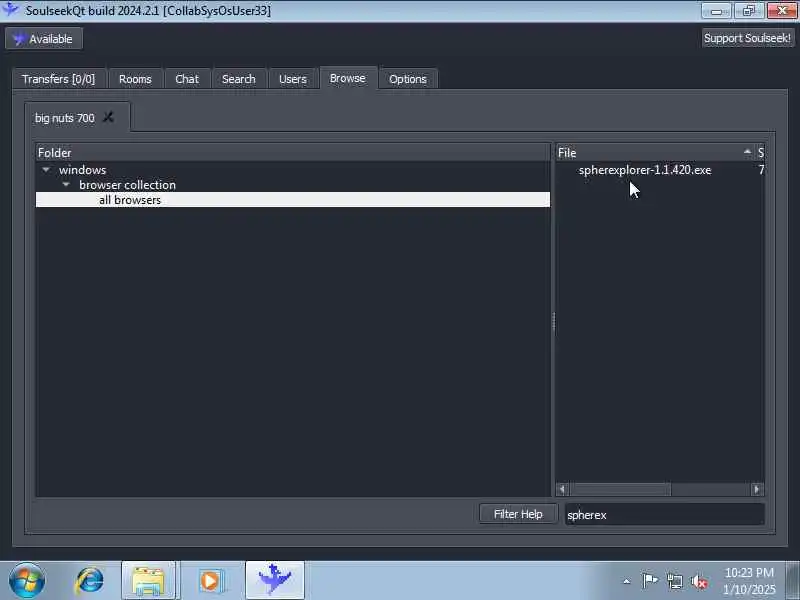Screen dimensions: 800x600
Task: Launch Internet Explorer from the taskbar
Action: (89, 581)
